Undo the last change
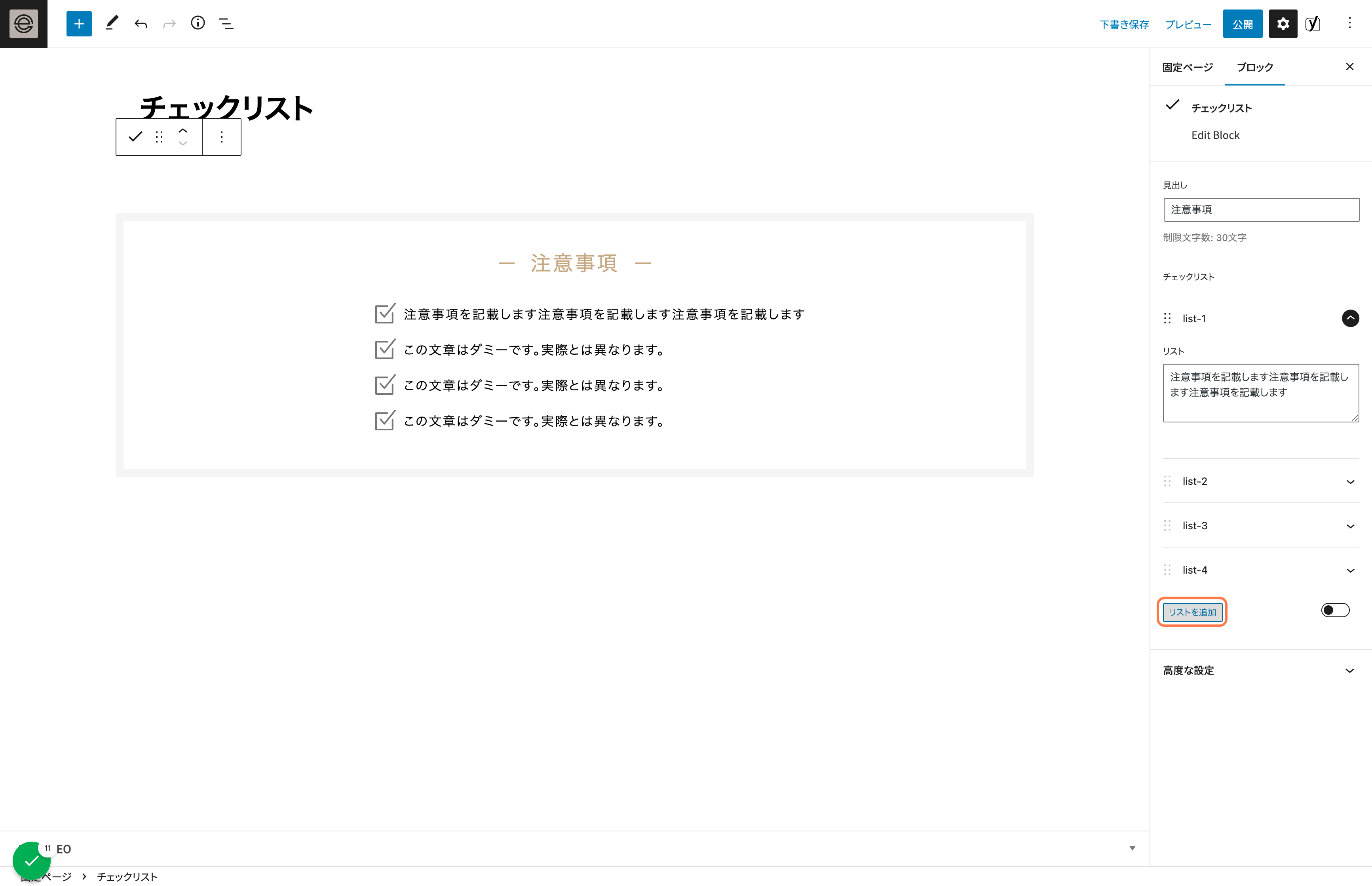 (141, 24)
